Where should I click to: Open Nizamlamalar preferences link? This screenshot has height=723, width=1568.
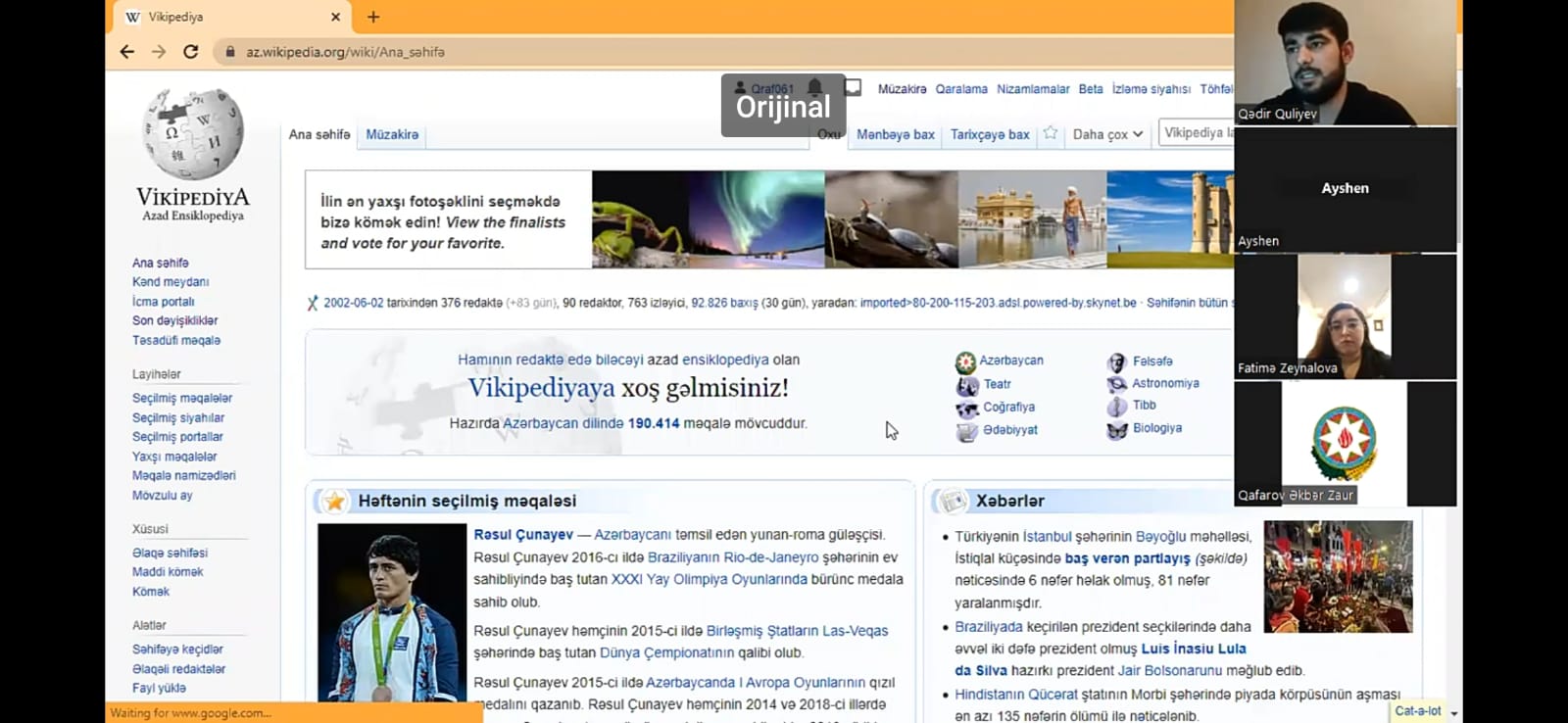pyautogui.click(x=1033, y=89)
